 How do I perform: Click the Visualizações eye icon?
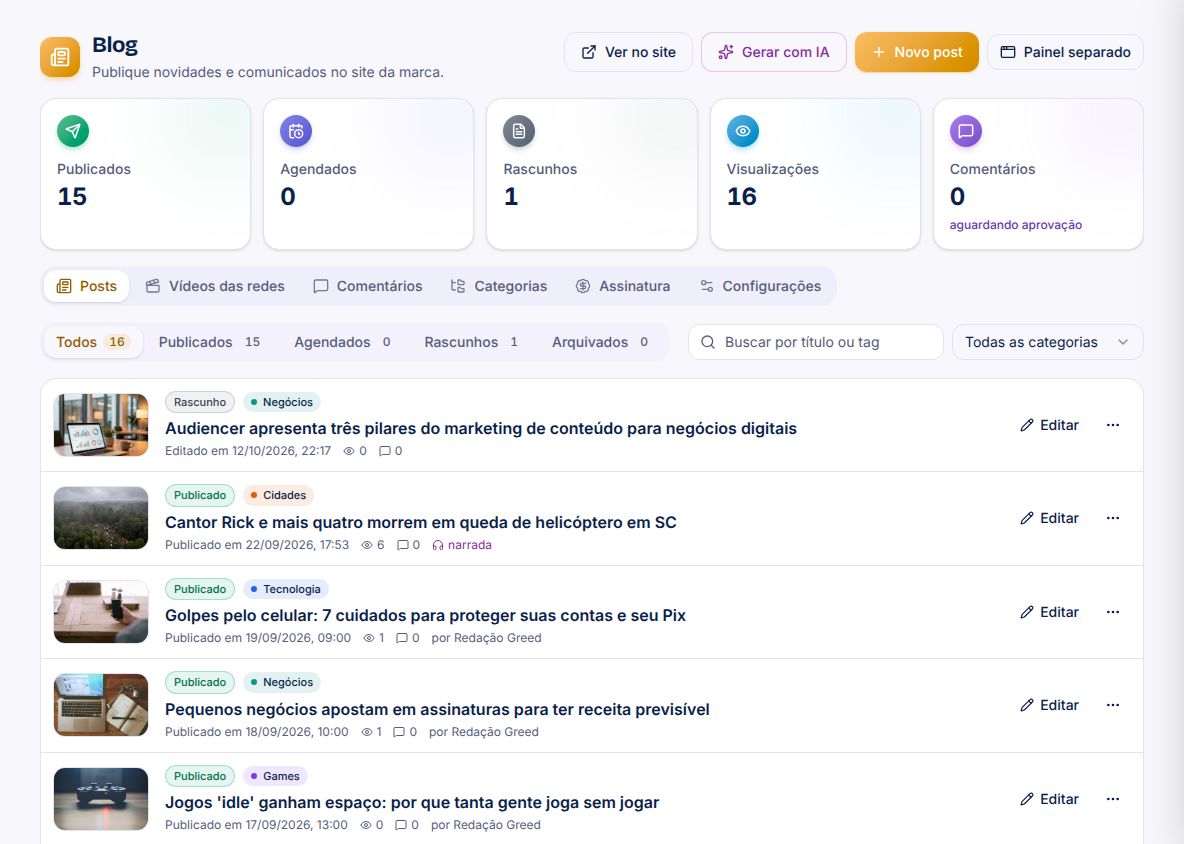coord(742,131)
